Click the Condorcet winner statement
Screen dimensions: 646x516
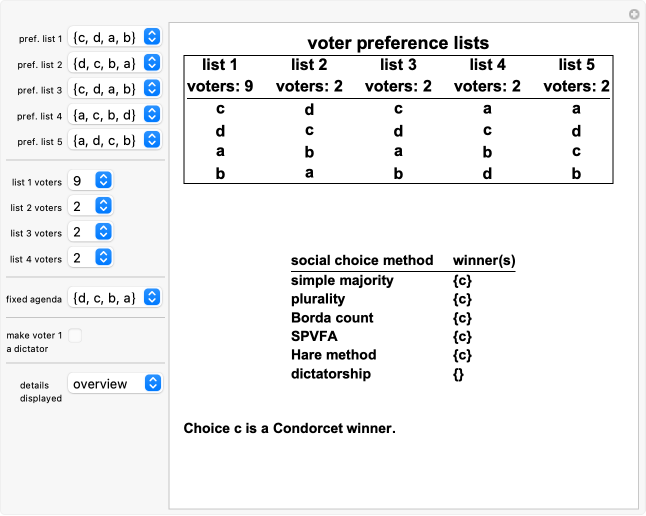tap(290, 429)
